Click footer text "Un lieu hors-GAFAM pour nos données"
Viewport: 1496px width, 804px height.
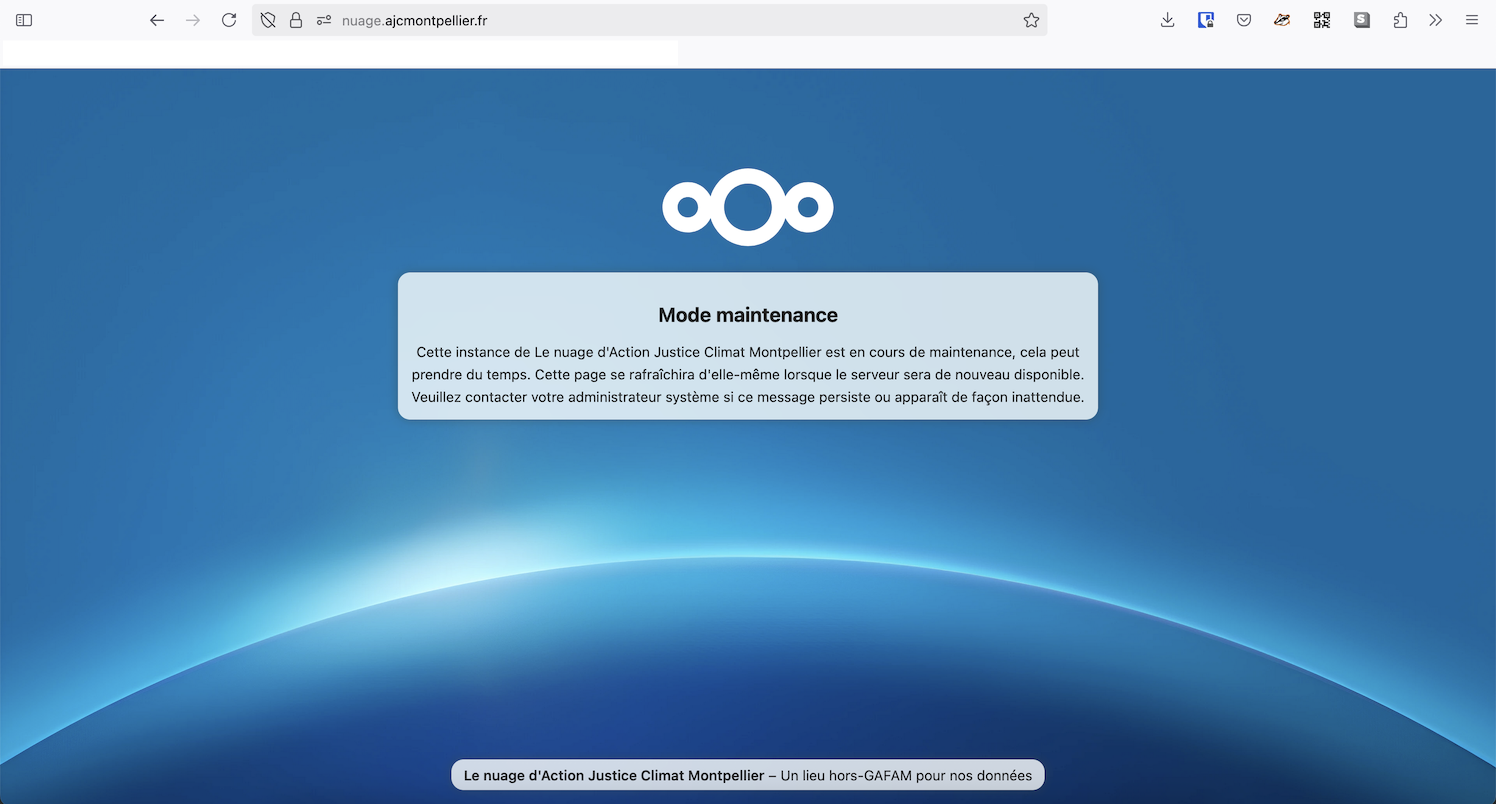click(906, 775)
